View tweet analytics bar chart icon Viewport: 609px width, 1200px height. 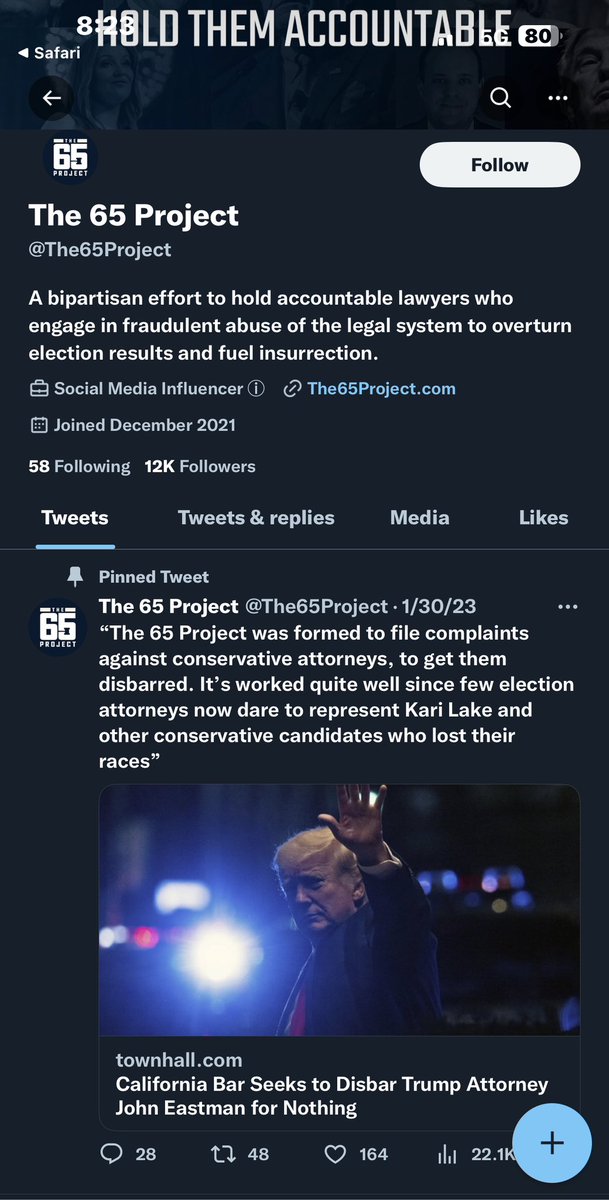(447, 1155)
